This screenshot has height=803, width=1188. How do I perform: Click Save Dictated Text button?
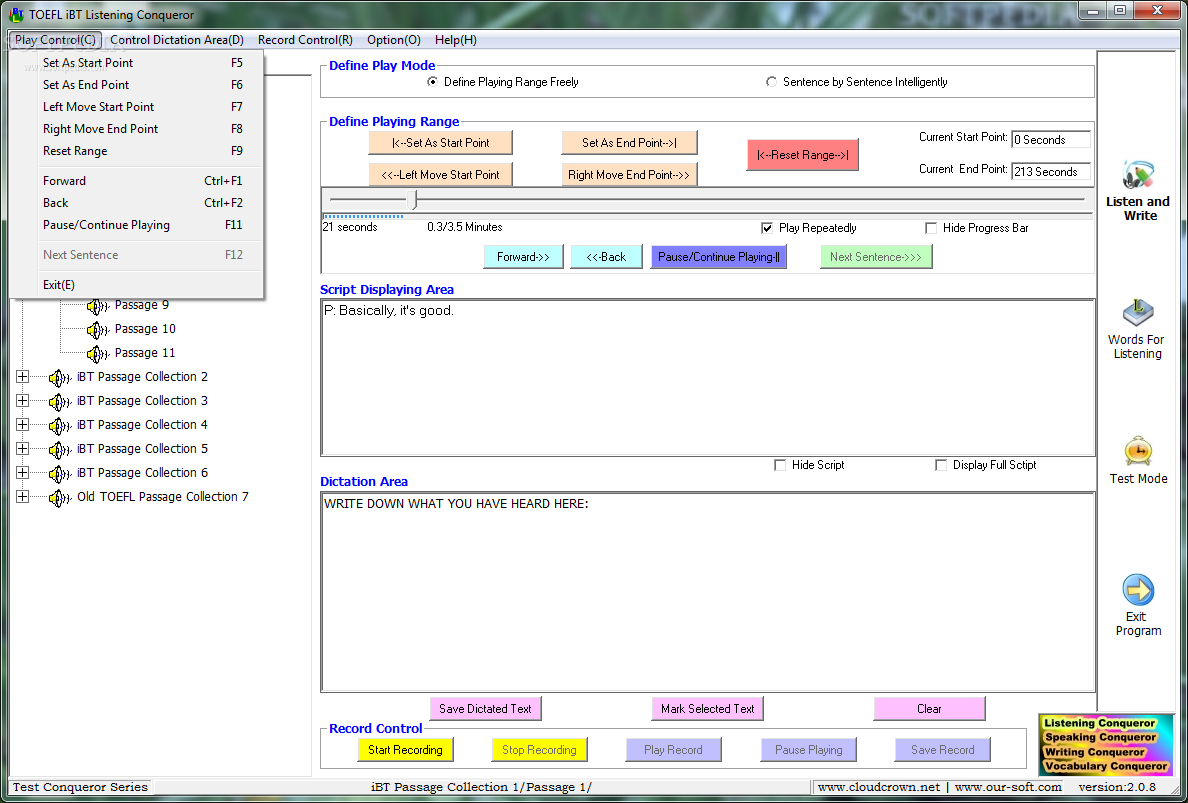pyautogui.click(x=486, y=709)
